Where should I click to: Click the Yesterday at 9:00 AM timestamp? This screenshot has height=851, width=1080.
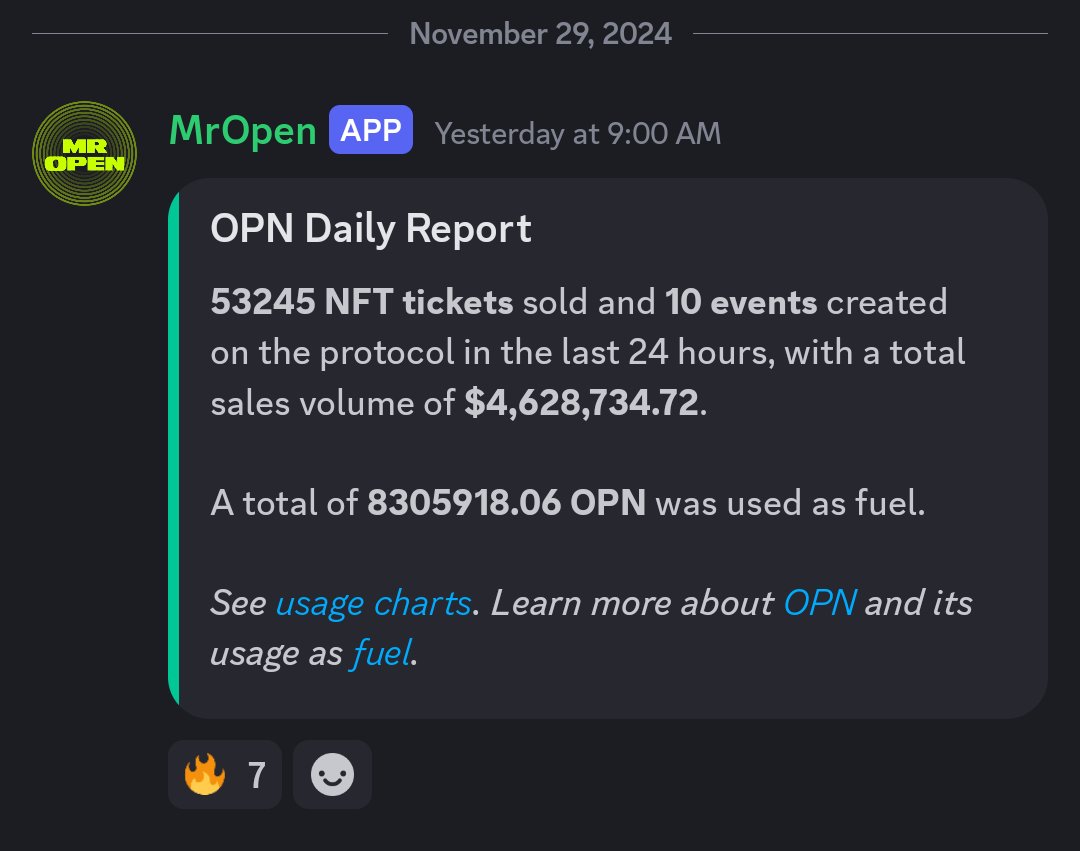(578, 134)
